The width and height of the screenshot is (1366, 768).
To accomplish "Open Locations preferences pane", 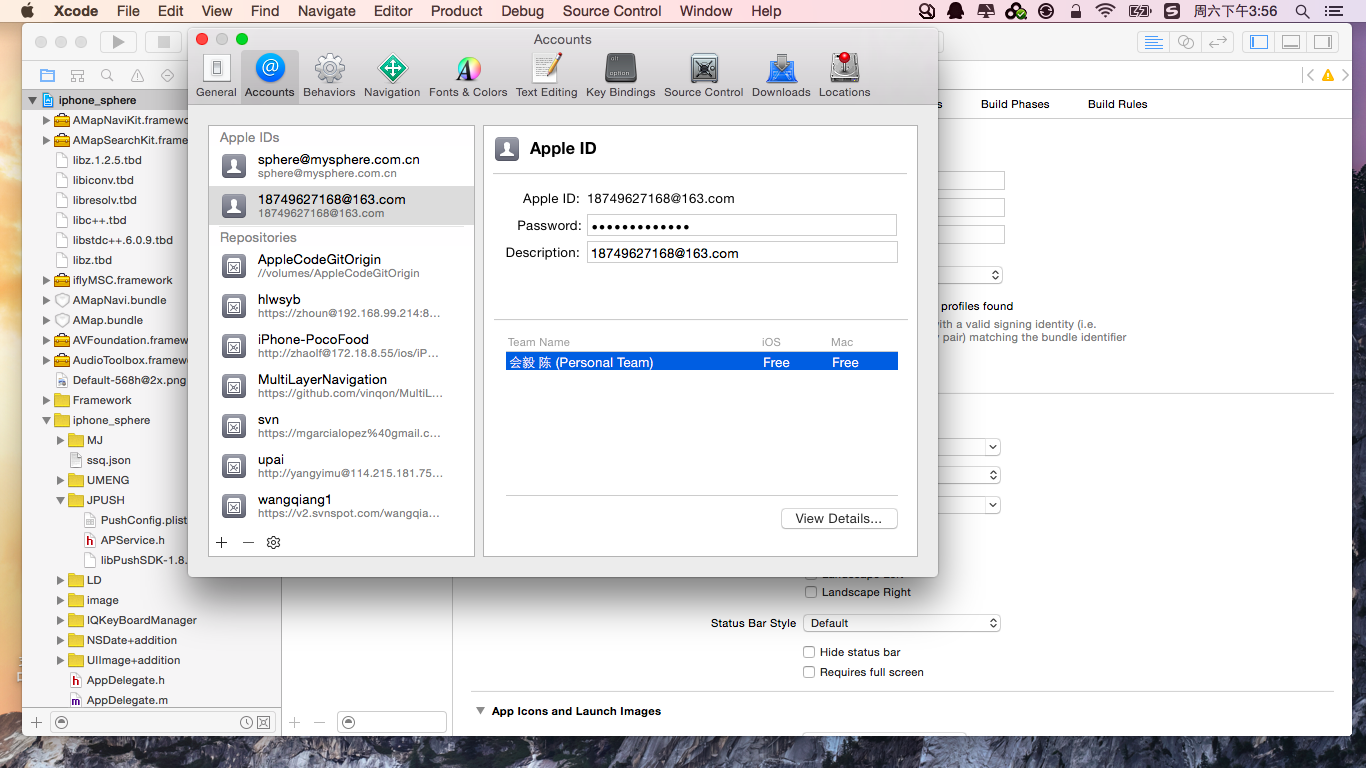I will [x=845, y=76].
